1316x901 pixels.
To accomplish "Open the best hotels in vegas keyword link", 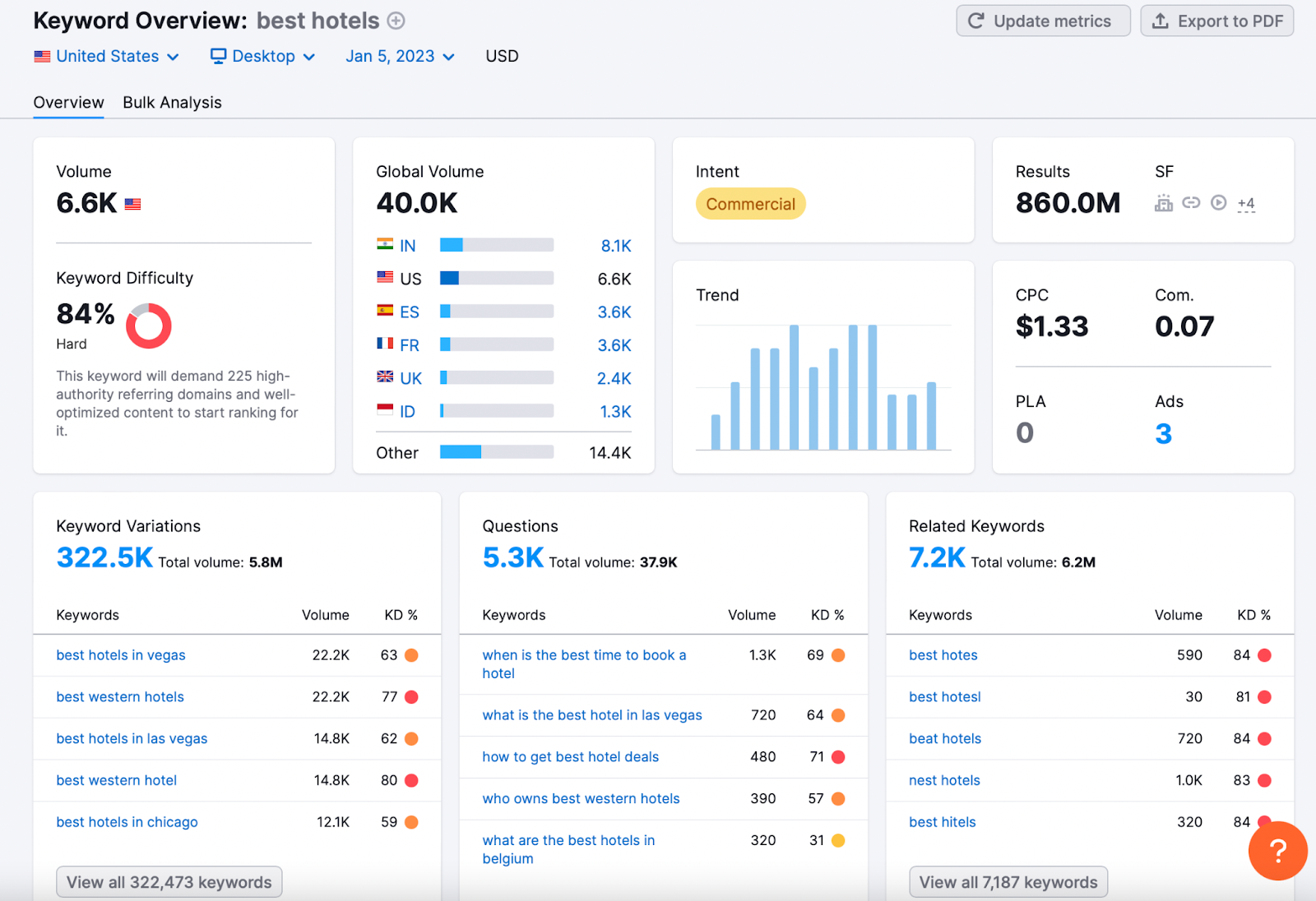I will pyautogui.click(x=121, y=655).
